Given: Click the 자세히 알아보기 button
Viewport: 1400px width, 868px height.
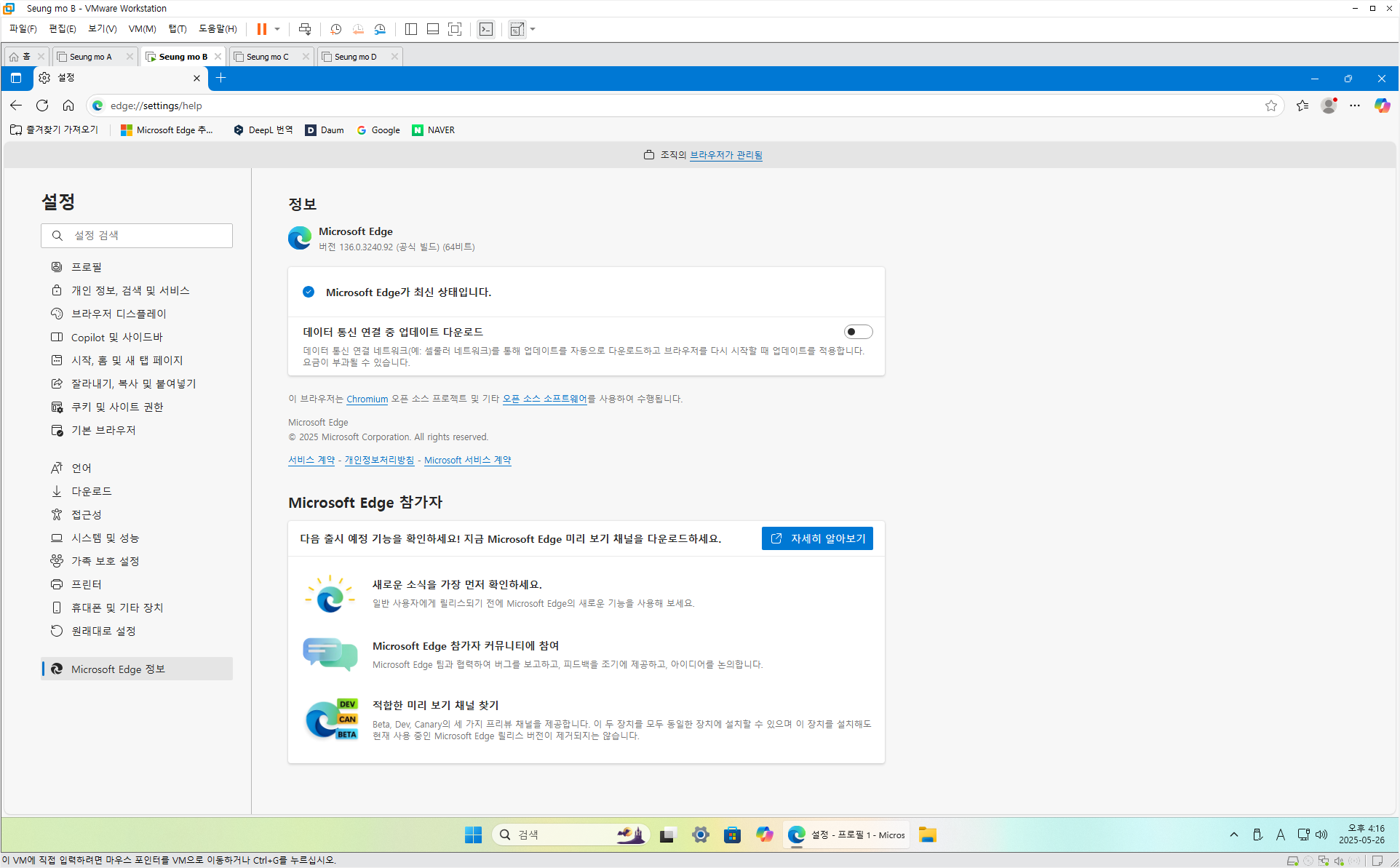Looking at the screenshot, I should pyautogui.click(x=817, y=538).
